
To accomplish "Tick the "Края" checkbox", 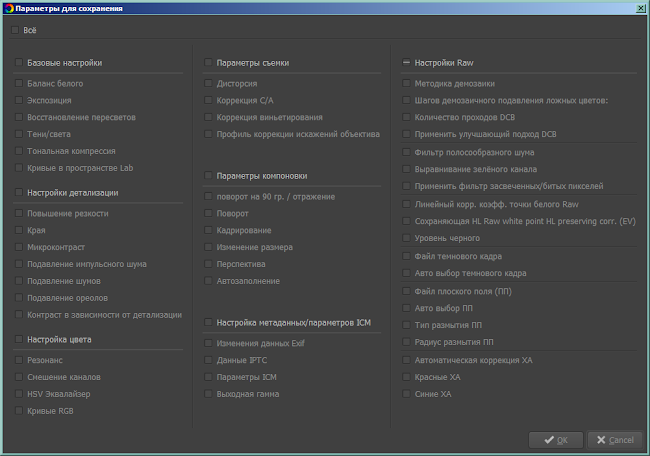I will coord(19,230).
